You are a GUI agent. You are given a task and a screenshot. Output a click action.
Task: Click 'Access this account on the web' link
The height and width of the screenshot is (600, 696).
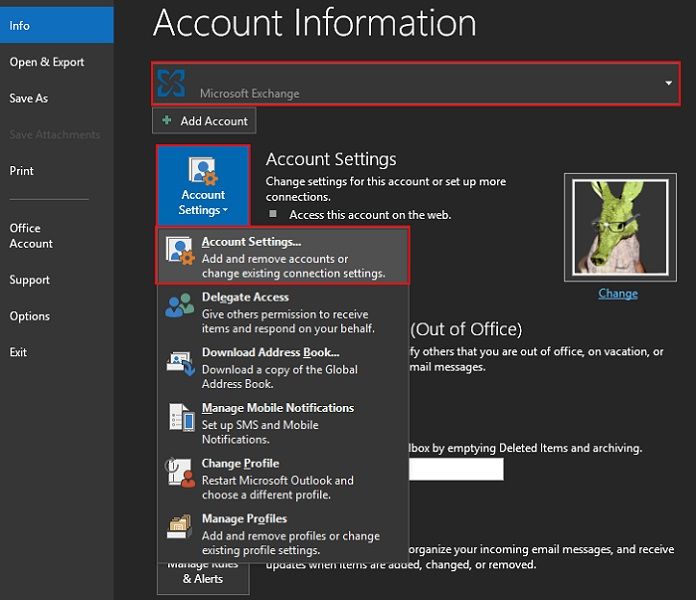coord(370,215)
